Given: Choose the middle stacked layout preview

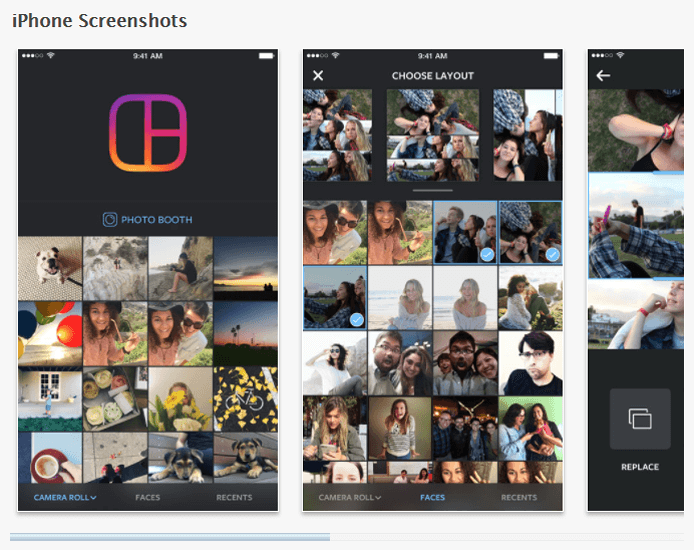Looking at the screenshot, I should tap(433, 135).
